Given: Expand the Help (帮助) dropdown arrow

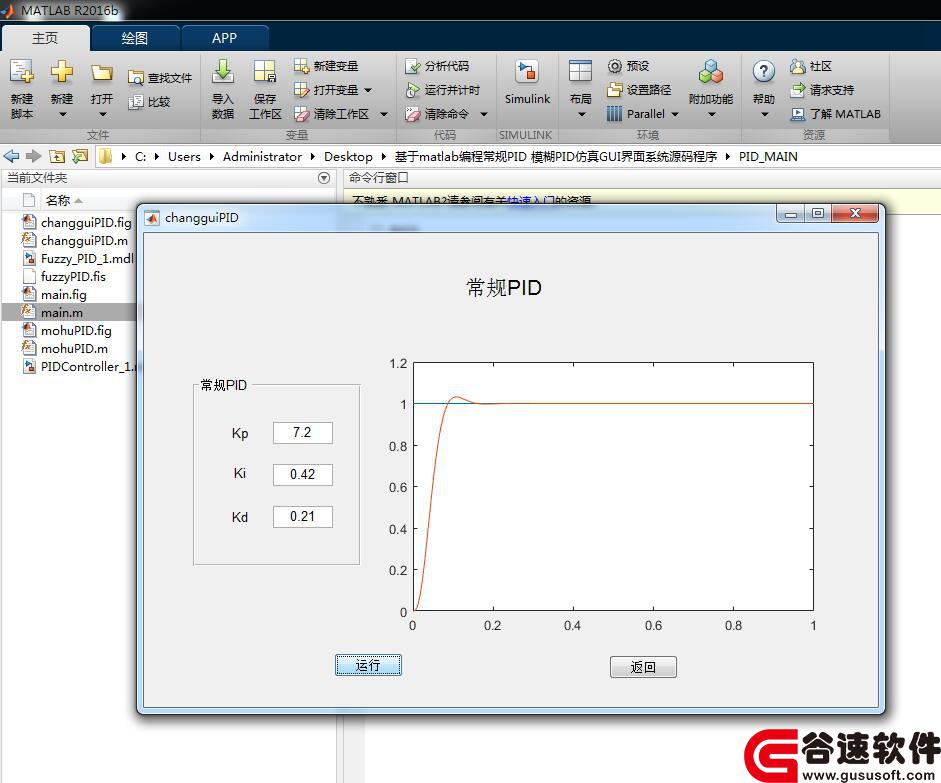Looking at the screenshot, I should click(764, 115).
